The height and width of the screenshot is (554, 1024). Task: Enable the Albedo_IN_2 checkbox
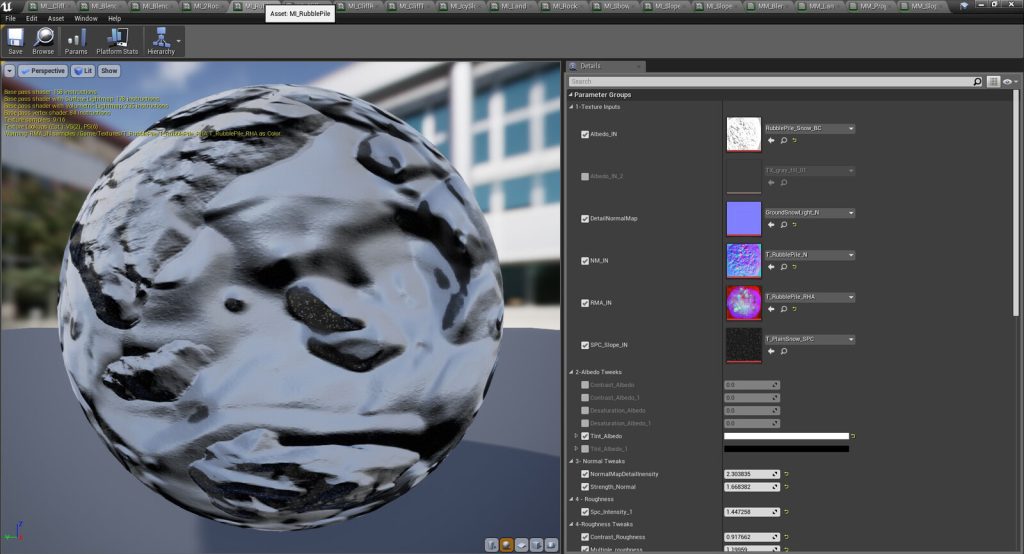tap(586, 176)
